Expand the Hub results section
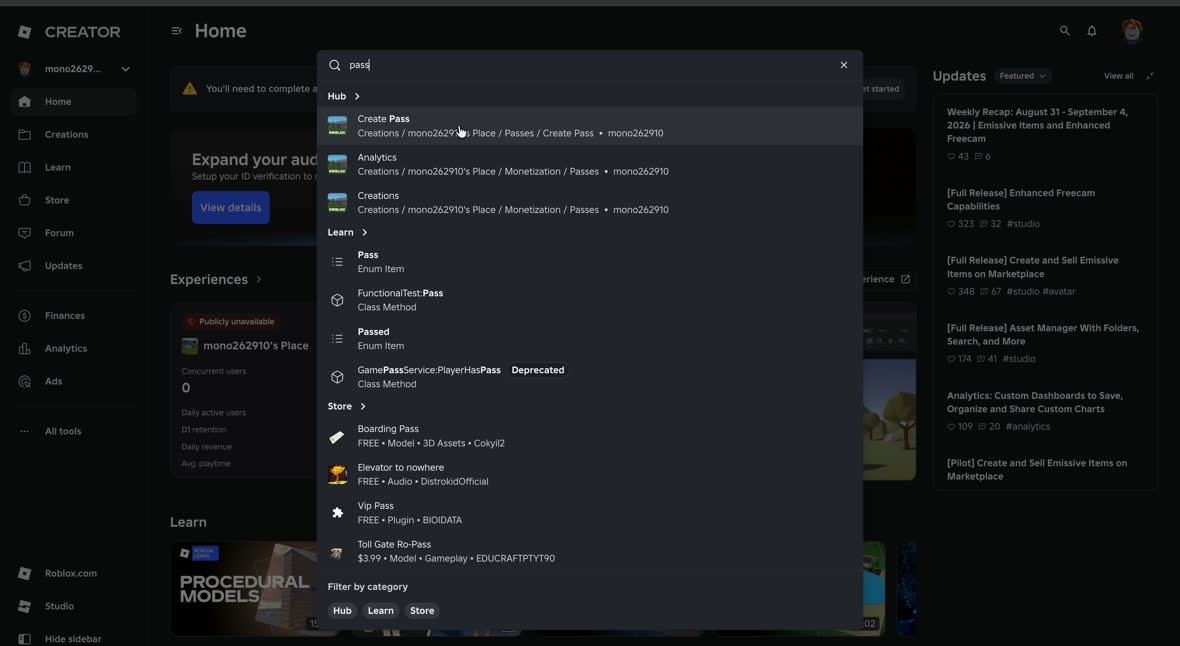1180x646 pixels. 344,96
